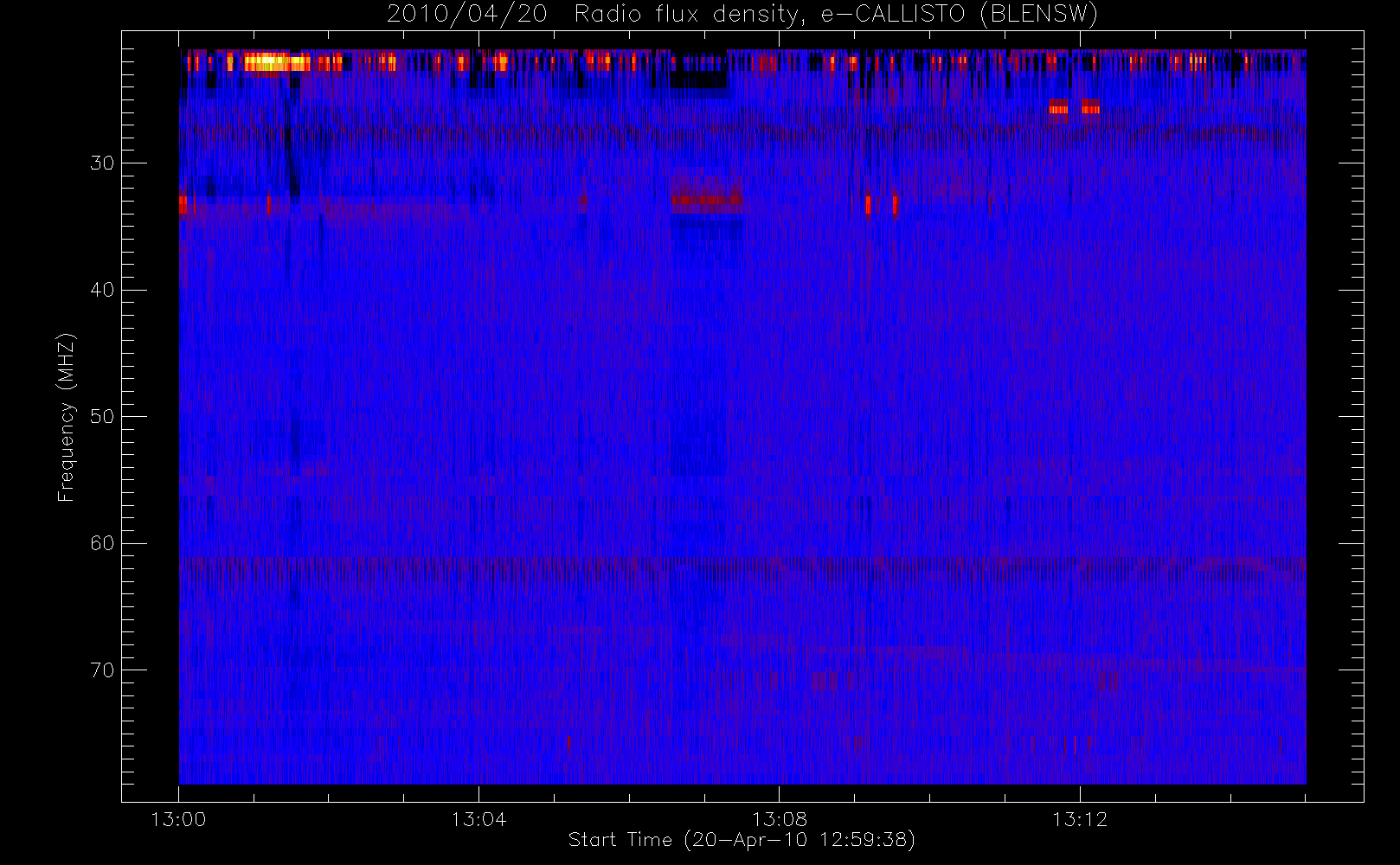1400x865 pixels.
Task: Click the "13:12" time tick label
Action: pyautogui.click(x=1080, y=819)
